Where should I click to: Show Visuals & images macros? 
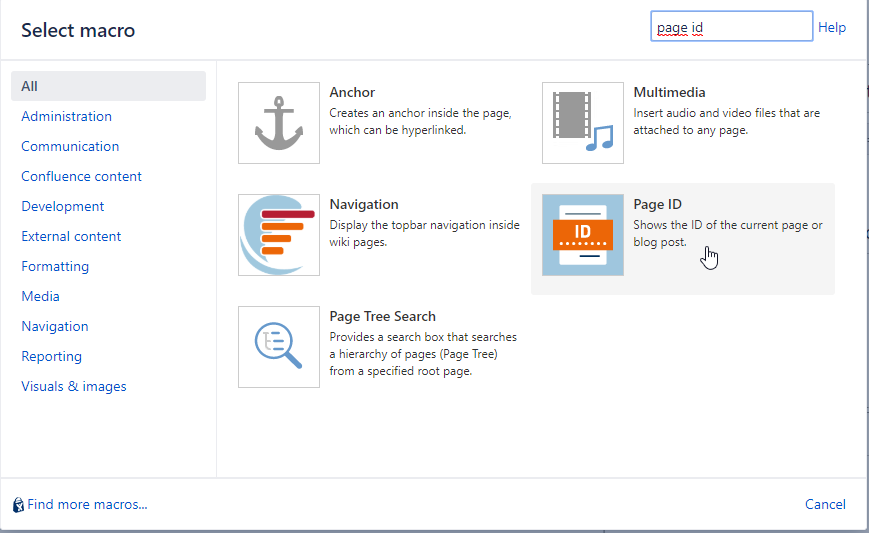[73, 386]
